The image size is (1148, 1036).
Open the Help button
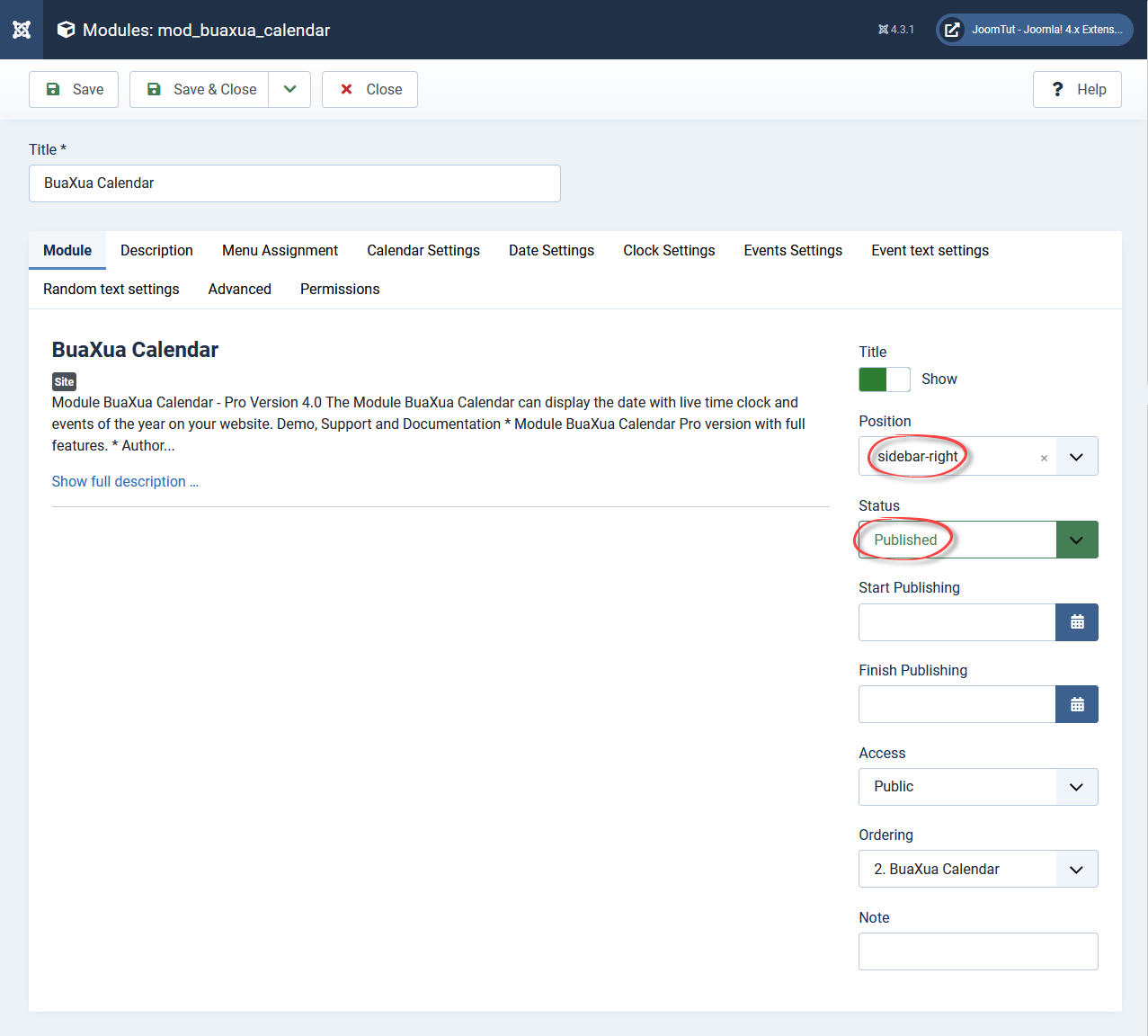tap(1077, 89)
